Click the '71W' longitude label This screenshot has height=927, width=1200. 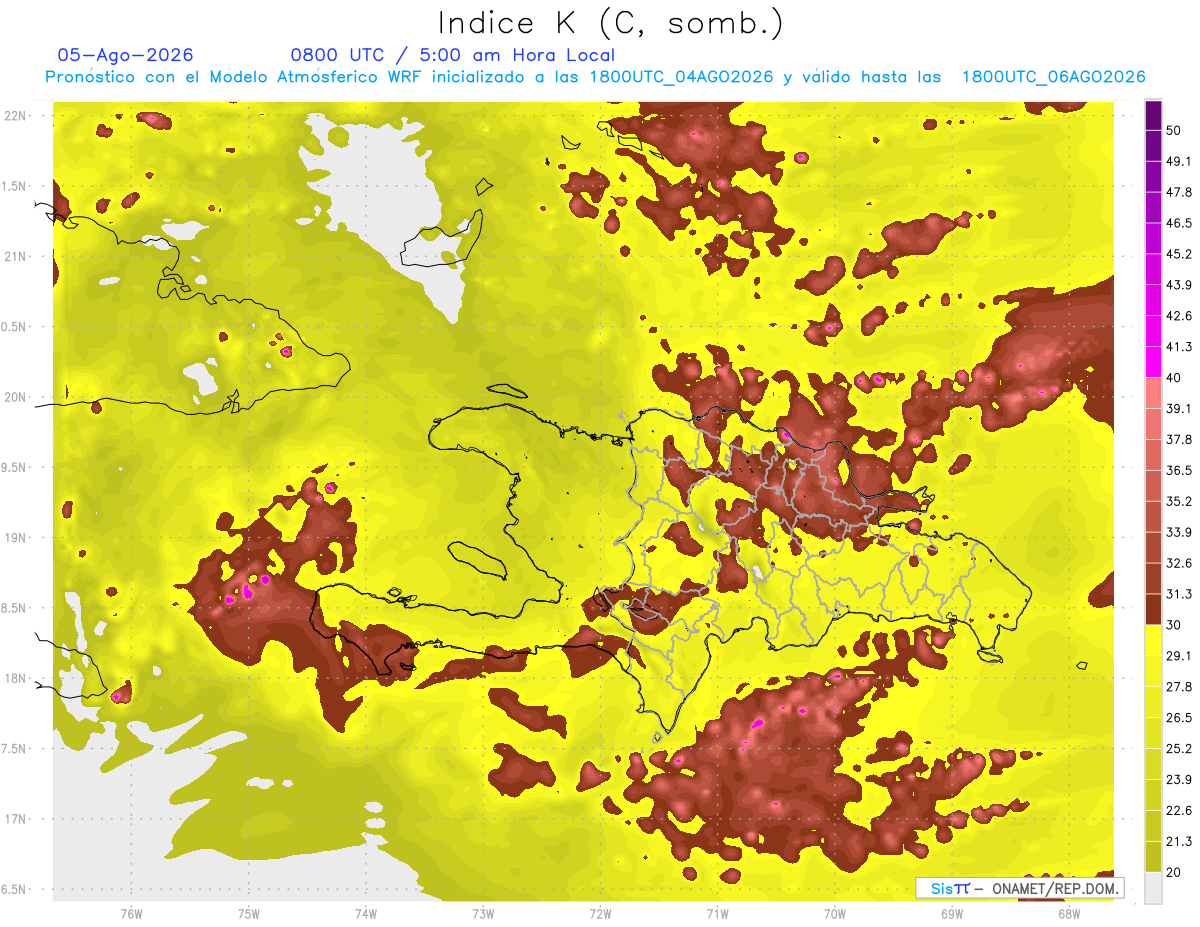click(717, 913)
